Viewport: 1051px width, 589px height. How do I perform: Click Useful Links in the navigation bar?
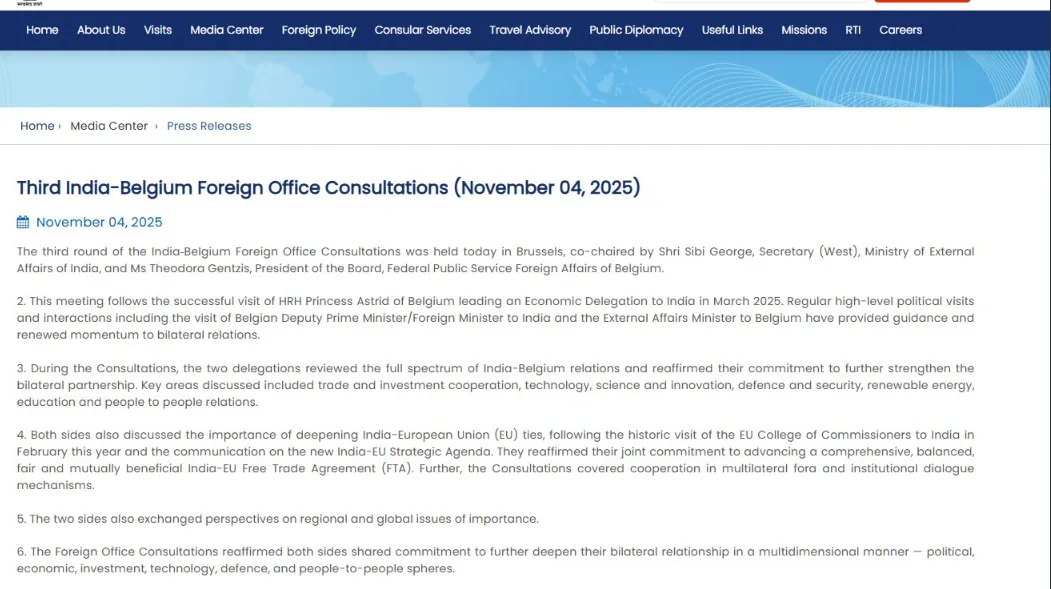(x=732, y=30)
